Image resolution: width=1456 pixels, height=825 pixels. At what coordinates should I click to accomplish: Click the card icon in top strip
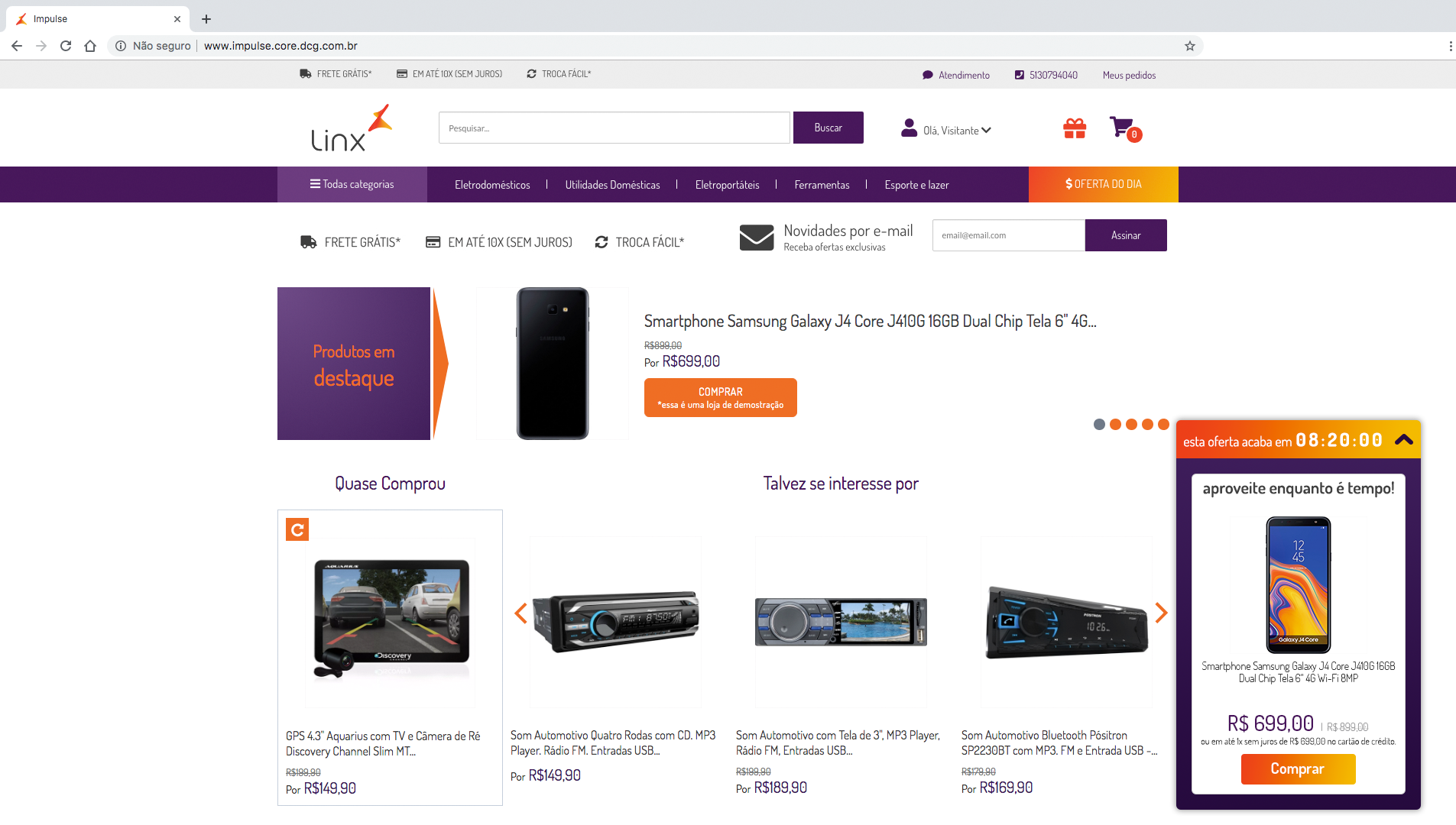(402, 74)
